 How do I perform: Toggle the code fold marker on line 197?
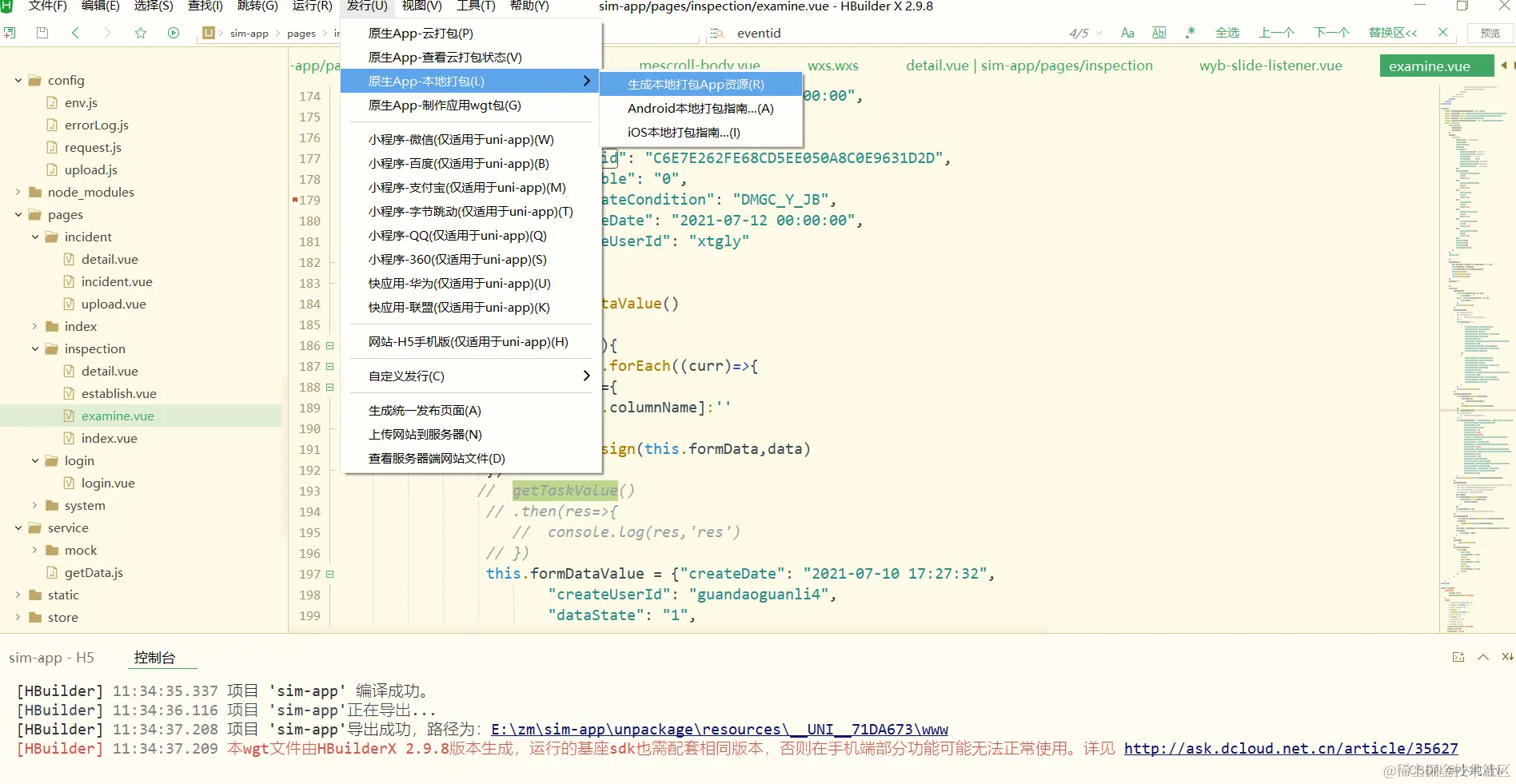pyautogui.click(x=329, y=574)
